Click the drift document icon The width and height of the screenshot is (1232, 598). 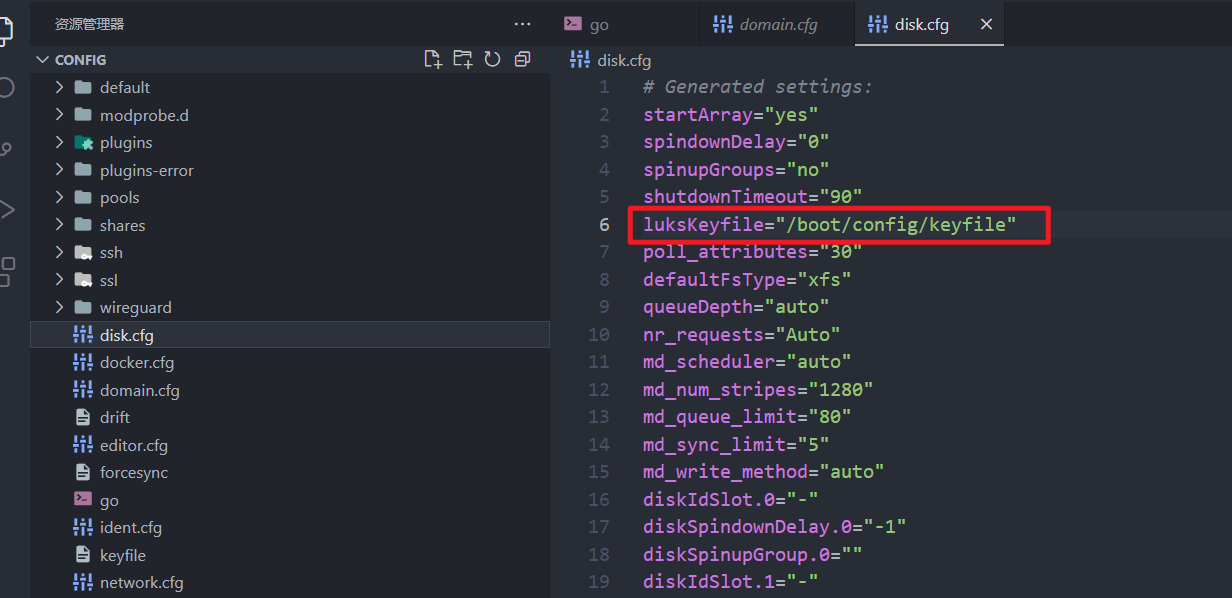pos(83,417)
